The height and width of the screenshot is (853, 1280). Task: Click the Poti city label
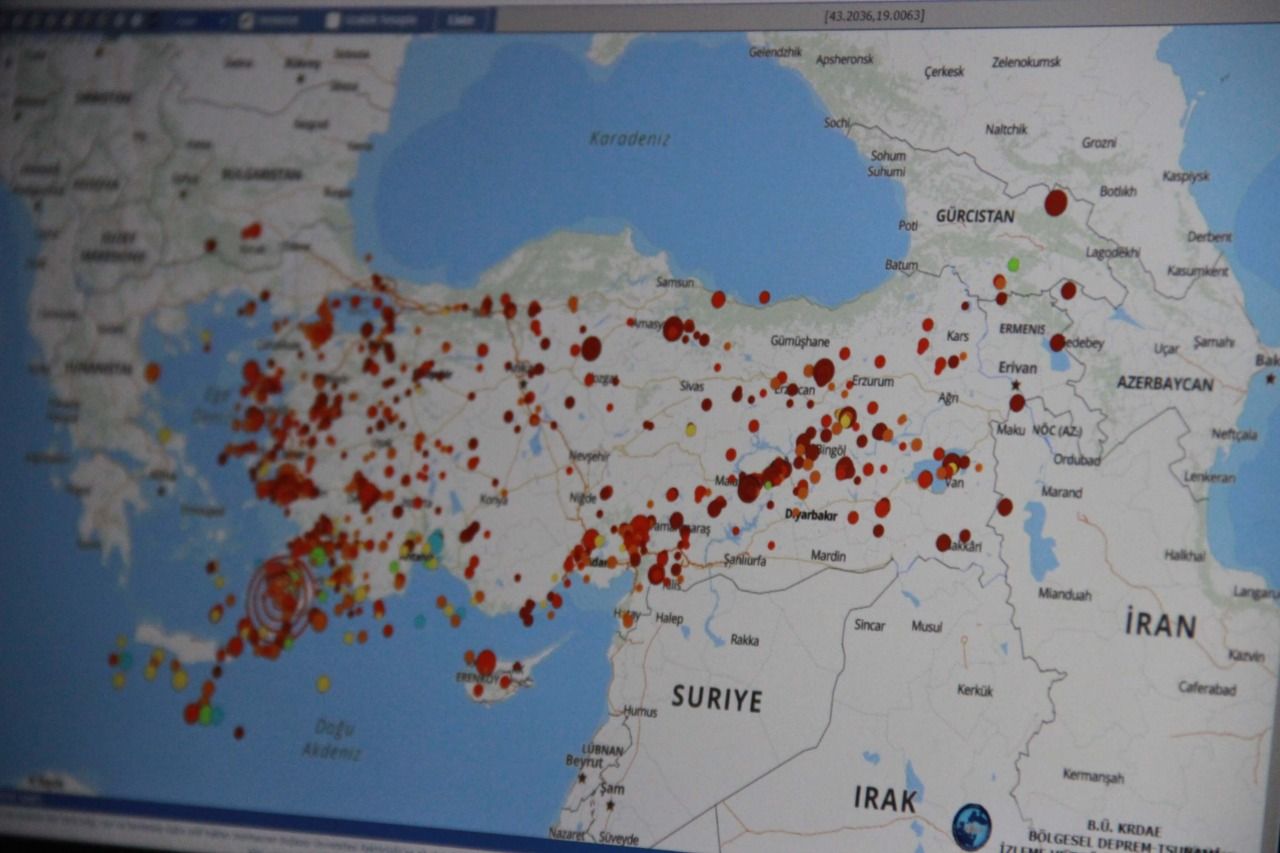907,226
